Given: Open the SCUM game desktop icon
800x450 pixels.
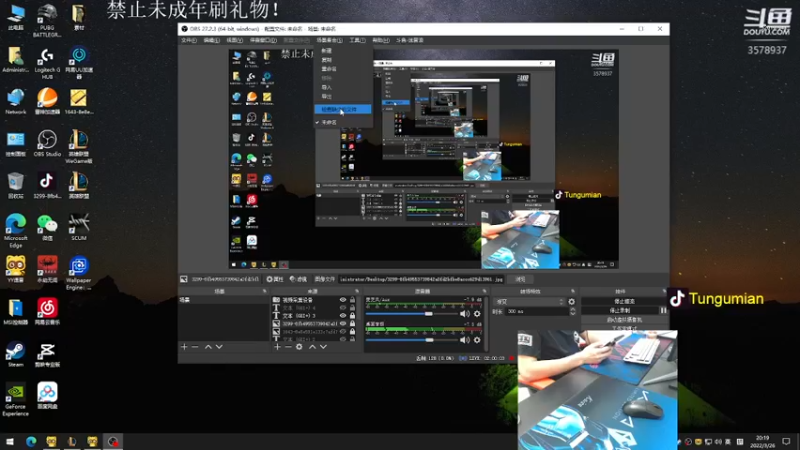Looking at the screenshot, I should point(79,228).
